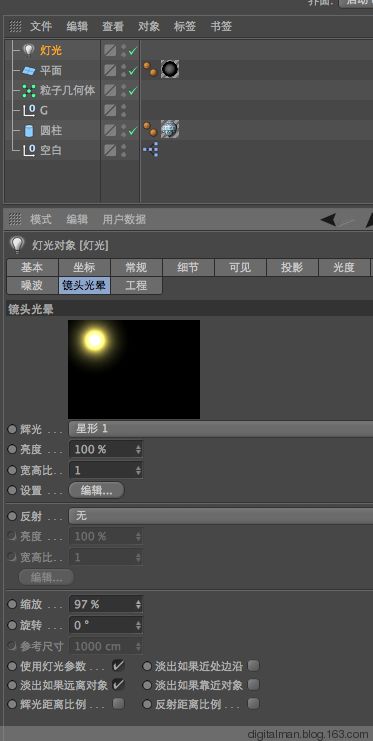Toggle visibility dots for 空白
This screenshot has width=373, height=741.
[123, 150]
